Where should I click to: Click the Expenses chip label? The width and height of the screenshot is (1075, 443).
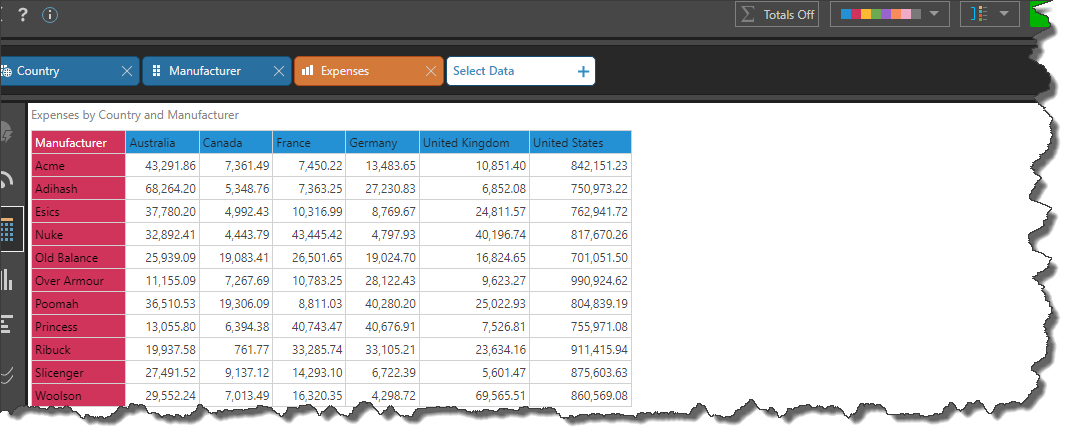(x=345, y=71)
